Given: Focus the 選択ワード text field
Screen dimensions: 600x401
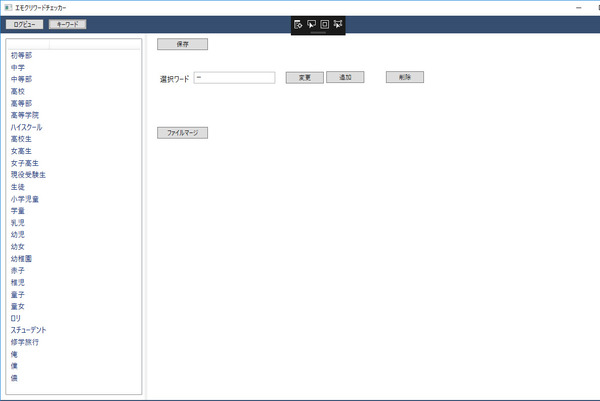Looking at the screenshot, I should 234,78.
